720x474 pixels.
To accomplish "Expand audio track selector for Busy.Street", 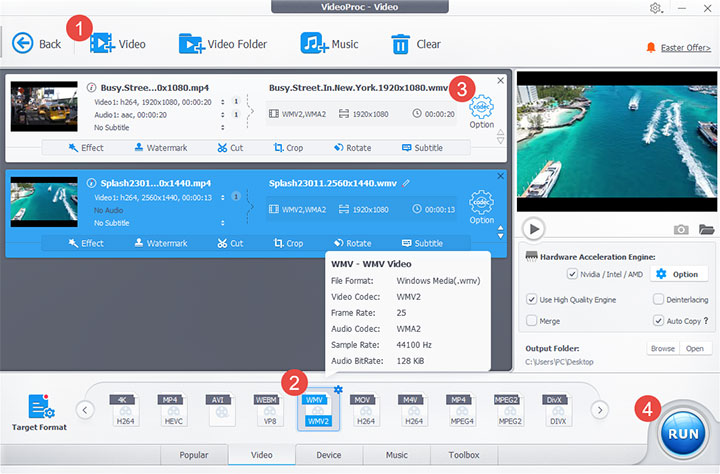I will 223,115.
